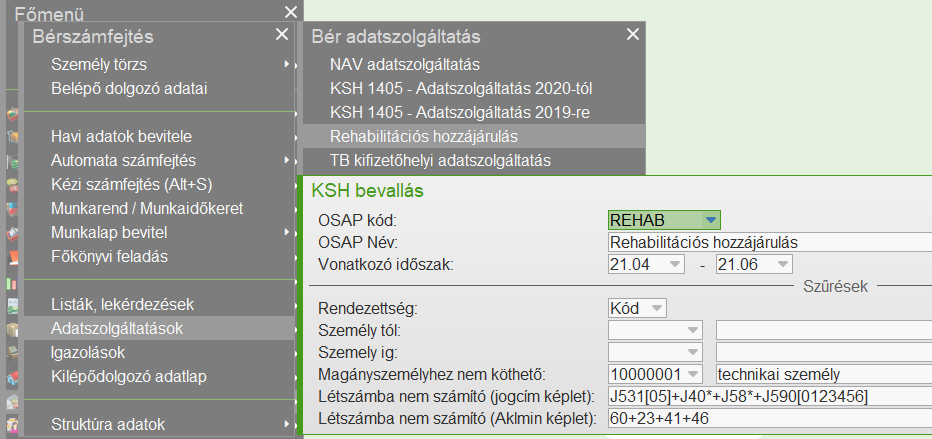Image resolution: width=932 pixels, height=439 pixels.
Task: Close the Bérszámfejtés menu panel
Action: point(282,34)
